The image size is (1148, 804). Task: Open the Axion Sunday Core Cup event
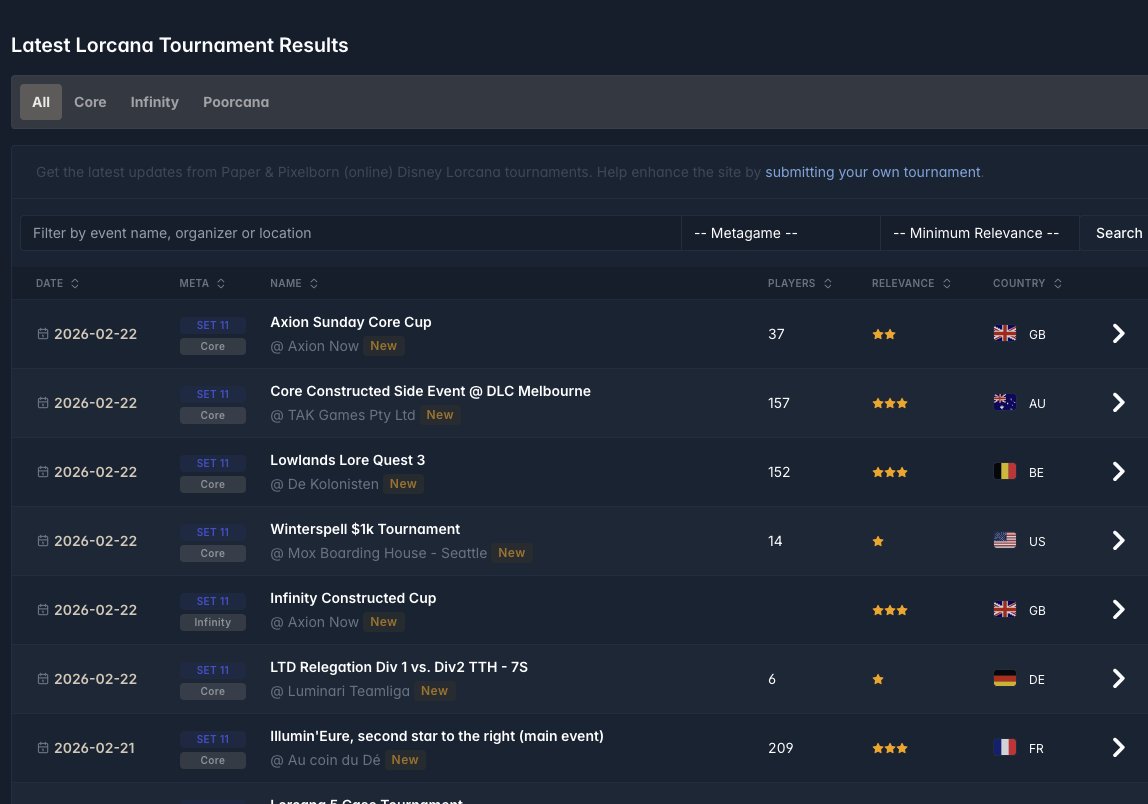pos(351,322)
